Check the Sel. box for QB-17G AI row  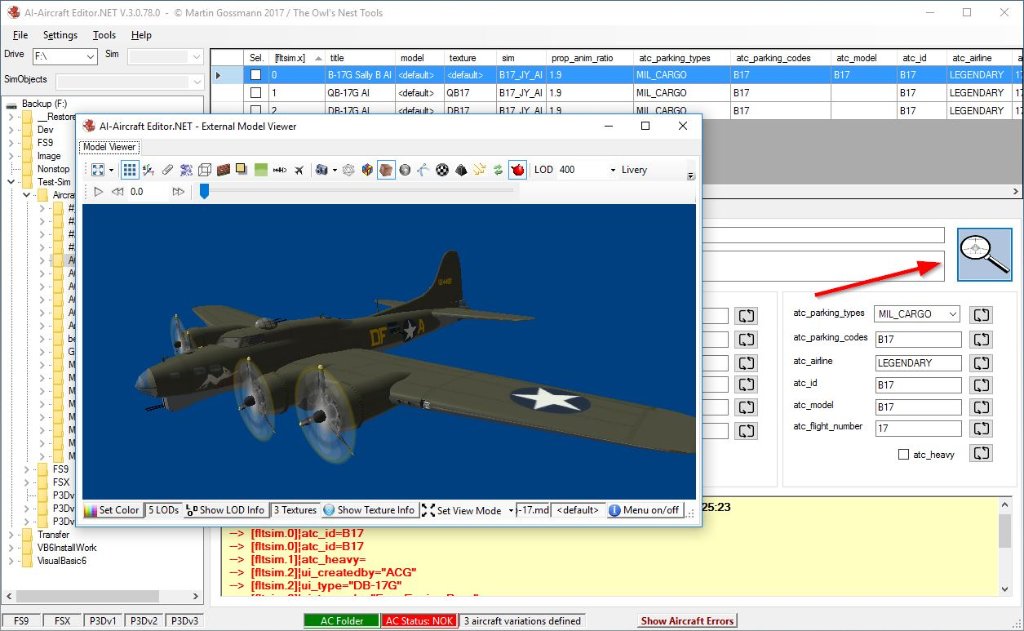(x=255, y=93)
